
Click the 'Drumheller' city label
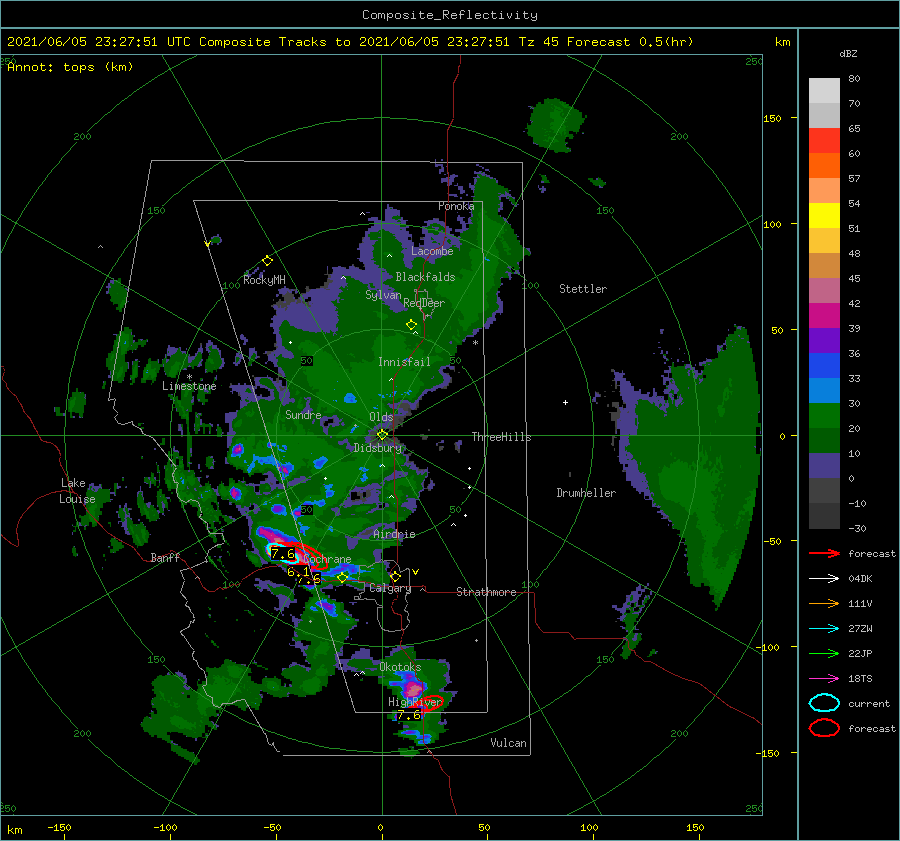(x=586, y=493)
